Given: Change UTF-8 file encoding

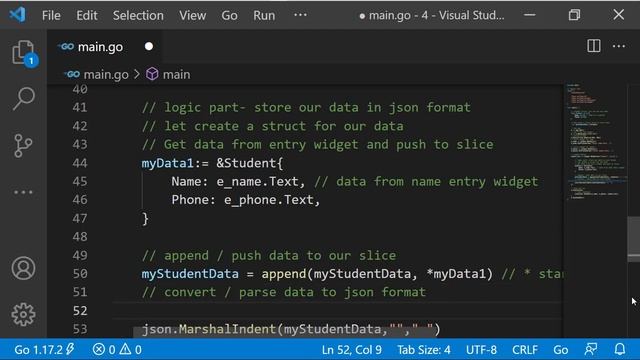Looking at the screenshot, I should click(x=481, y=349).
